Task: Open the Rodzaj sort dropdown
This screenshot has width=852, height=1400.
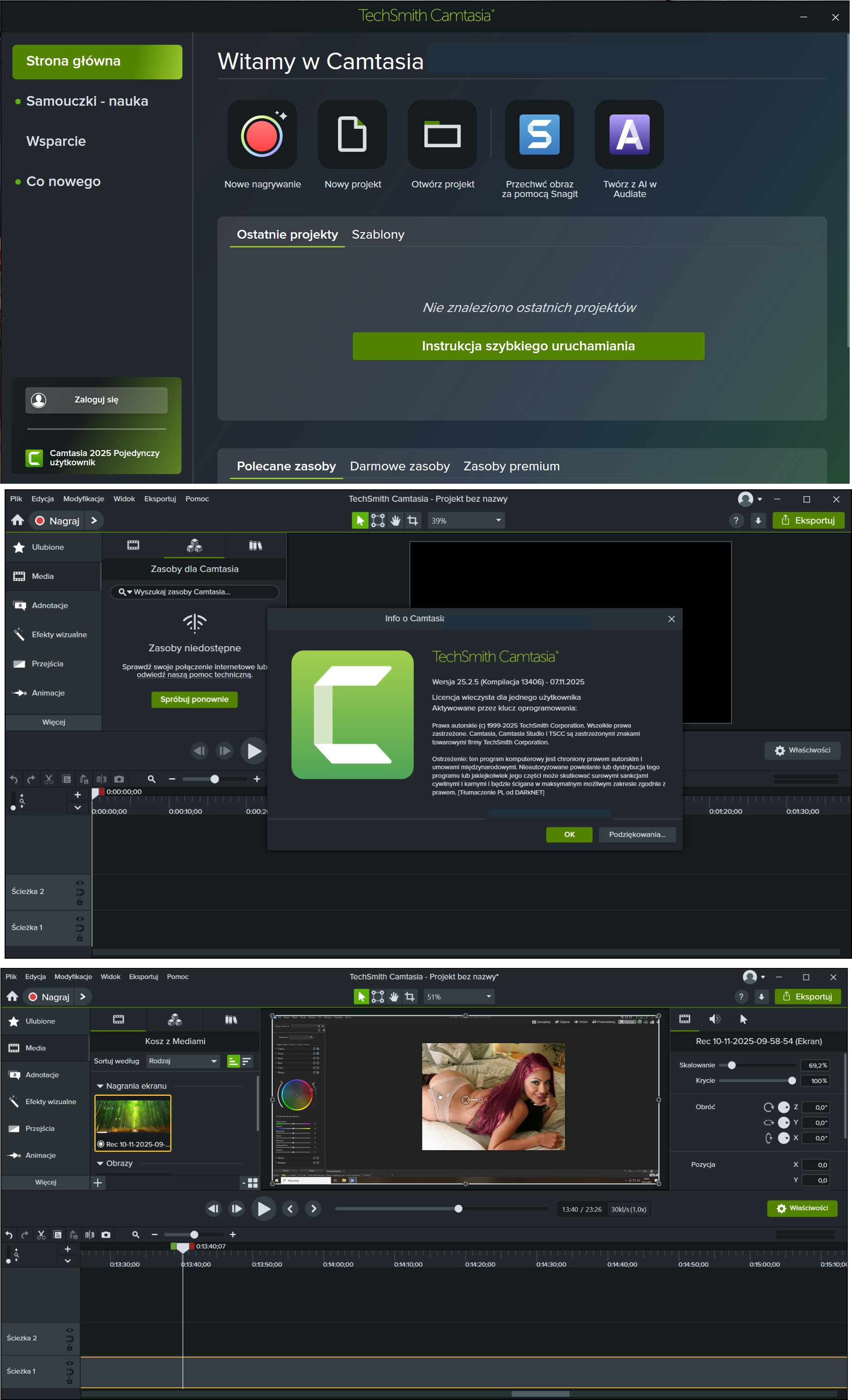Action: coord(182,1061)
